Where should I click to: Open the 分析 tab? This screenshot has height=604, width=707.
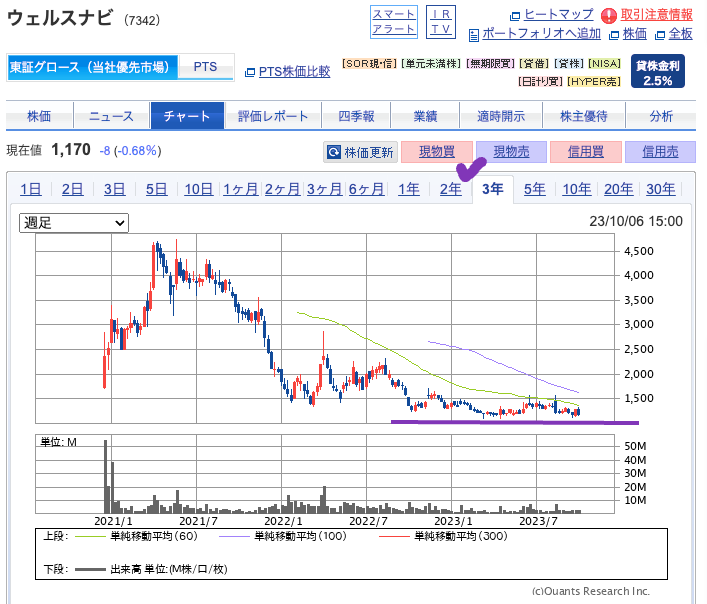(x=661, y=116)
